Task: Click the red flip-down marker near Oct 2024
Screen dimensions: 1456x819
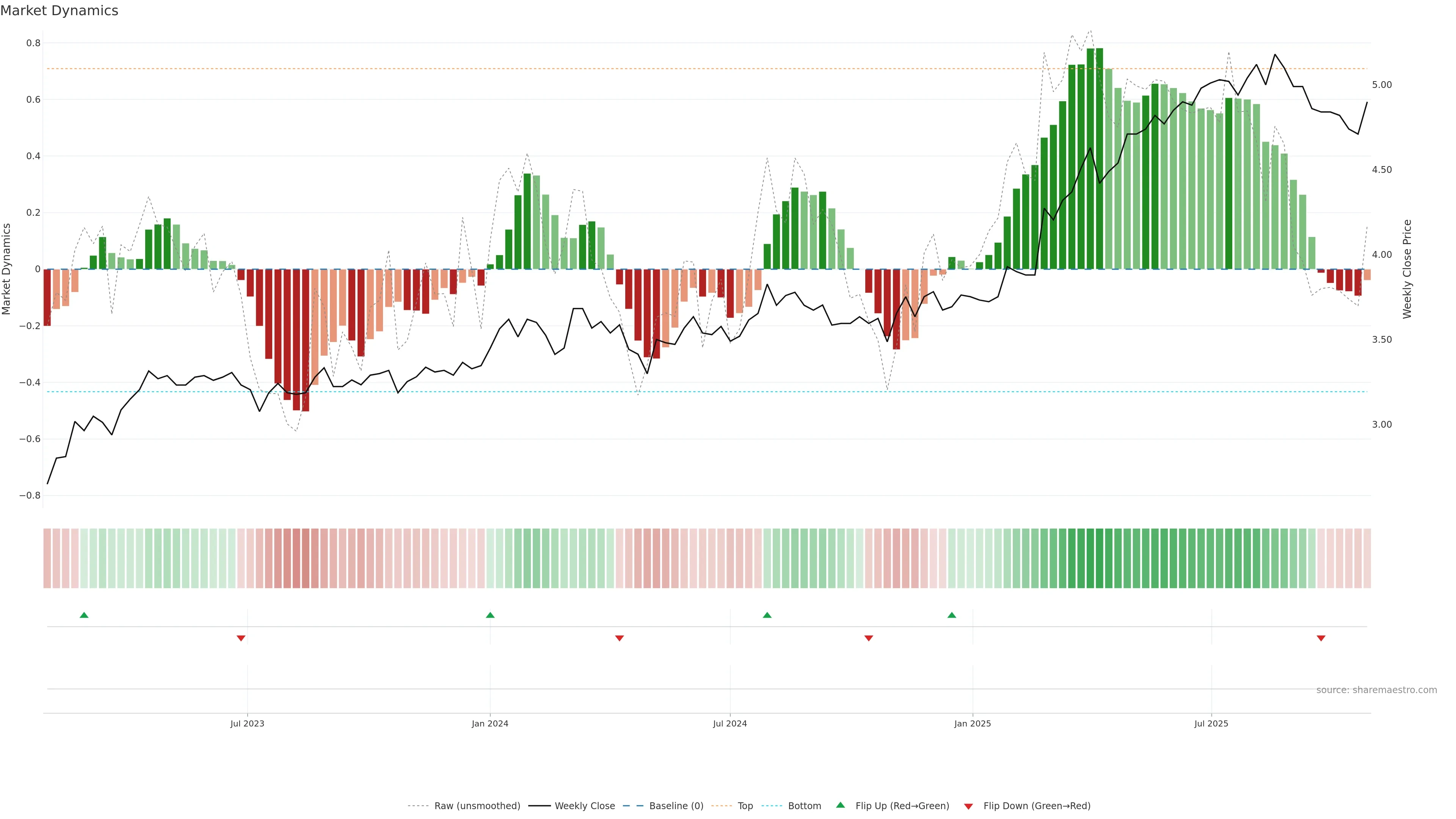Action: (x=869, y=638)
